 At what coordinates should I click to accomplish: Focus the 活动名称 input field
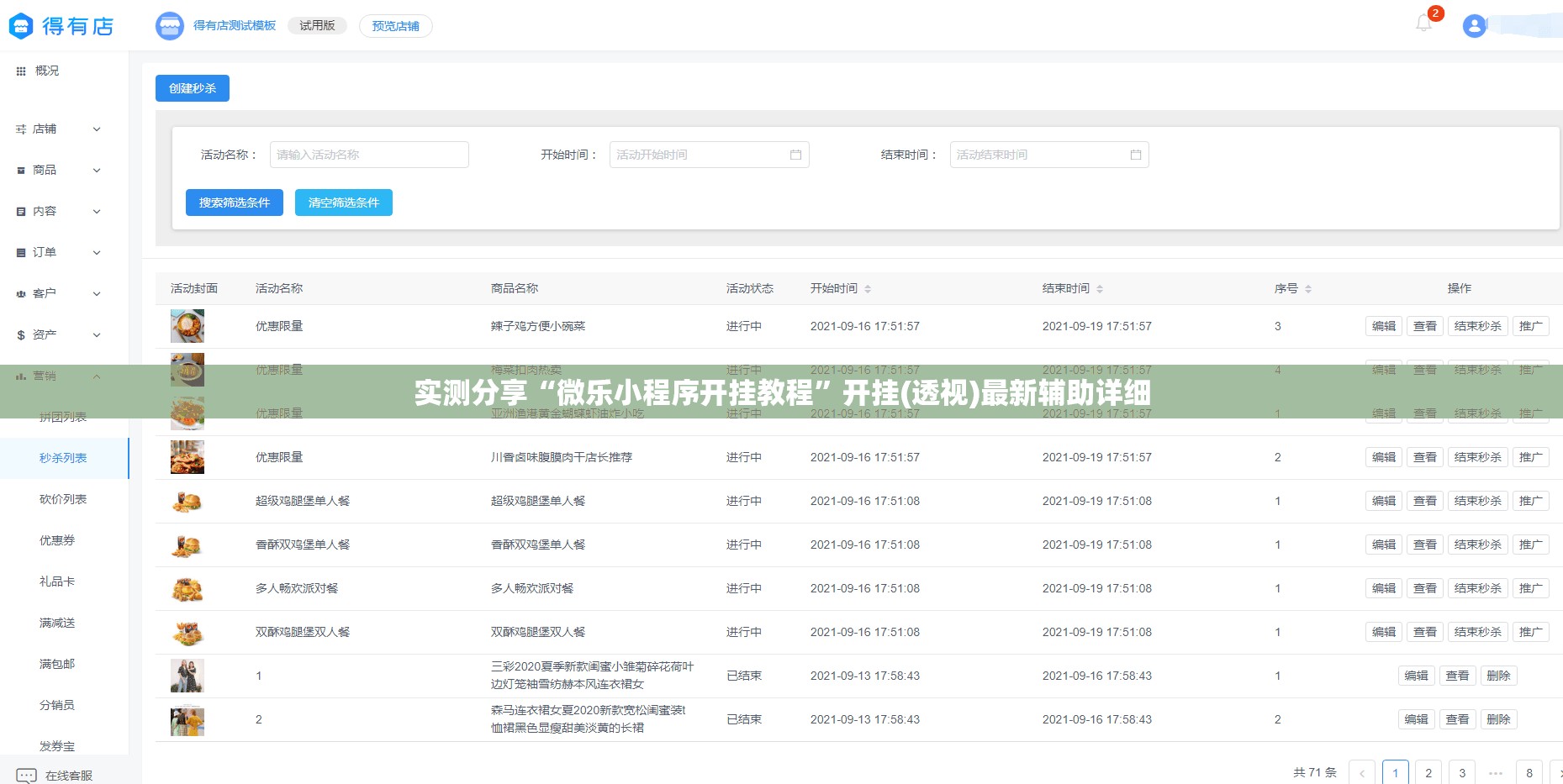point(369,155)
